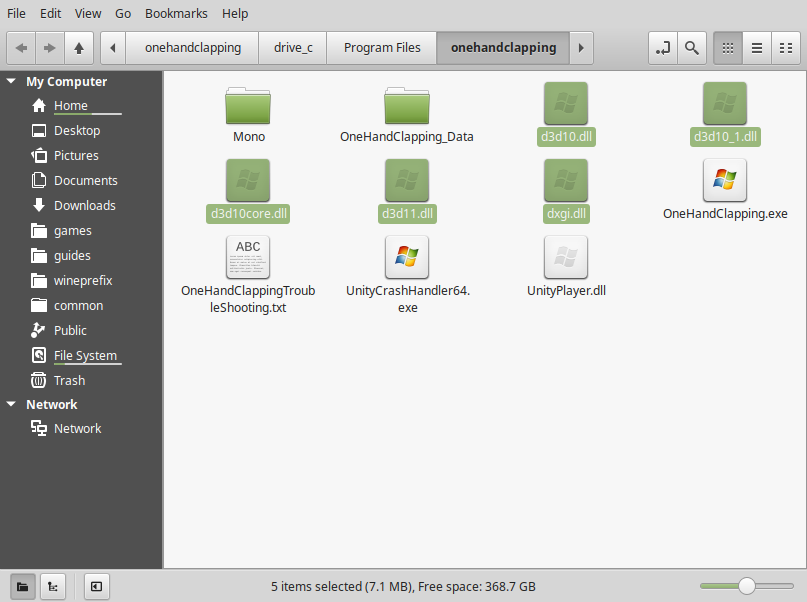Open Trash in the sidebar

click(81, 381)
